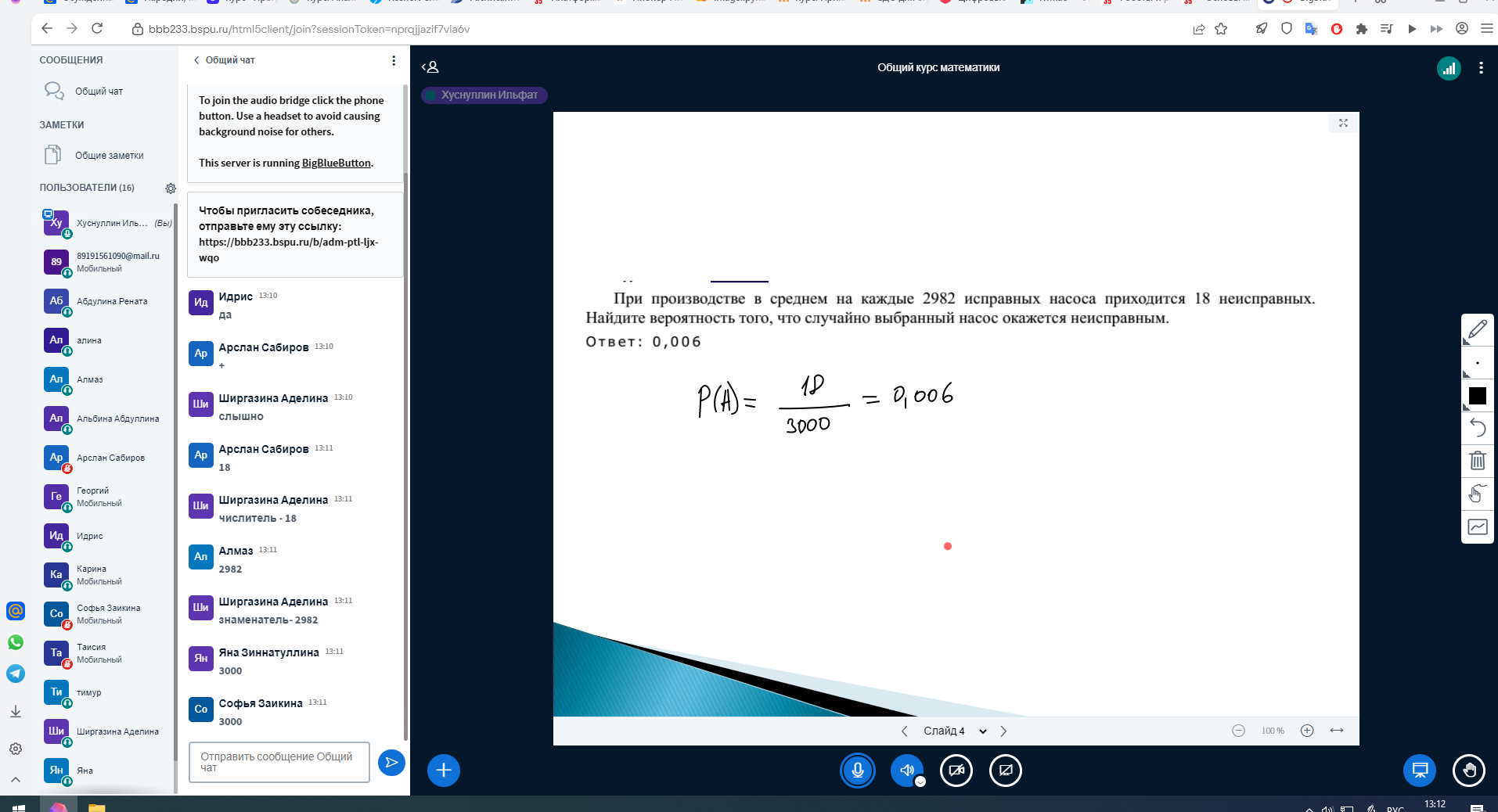This screenshot has height=812, width=1498.
Task: Raise your hand
Action: [1469, 771]
